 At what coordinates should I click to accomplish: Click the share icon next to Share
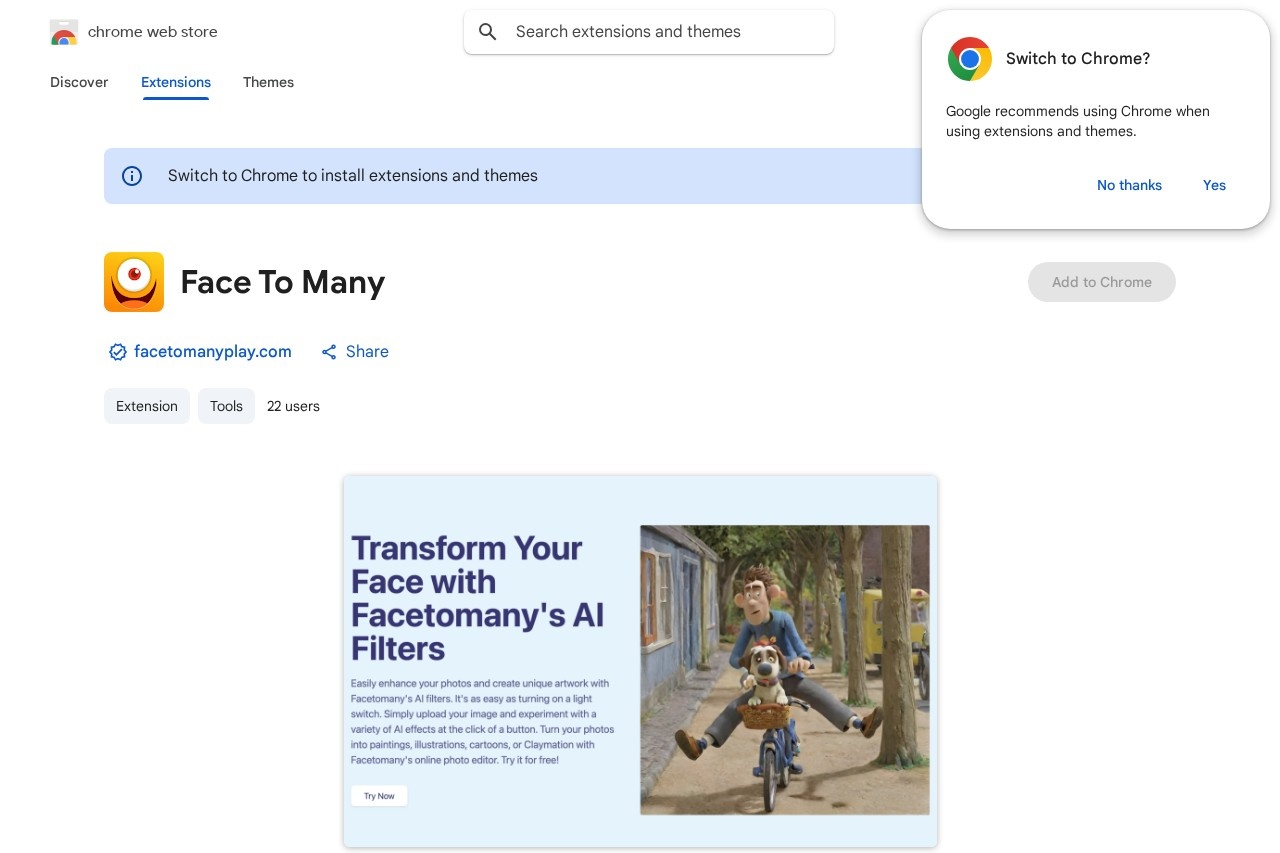click(x=329, y=352)
